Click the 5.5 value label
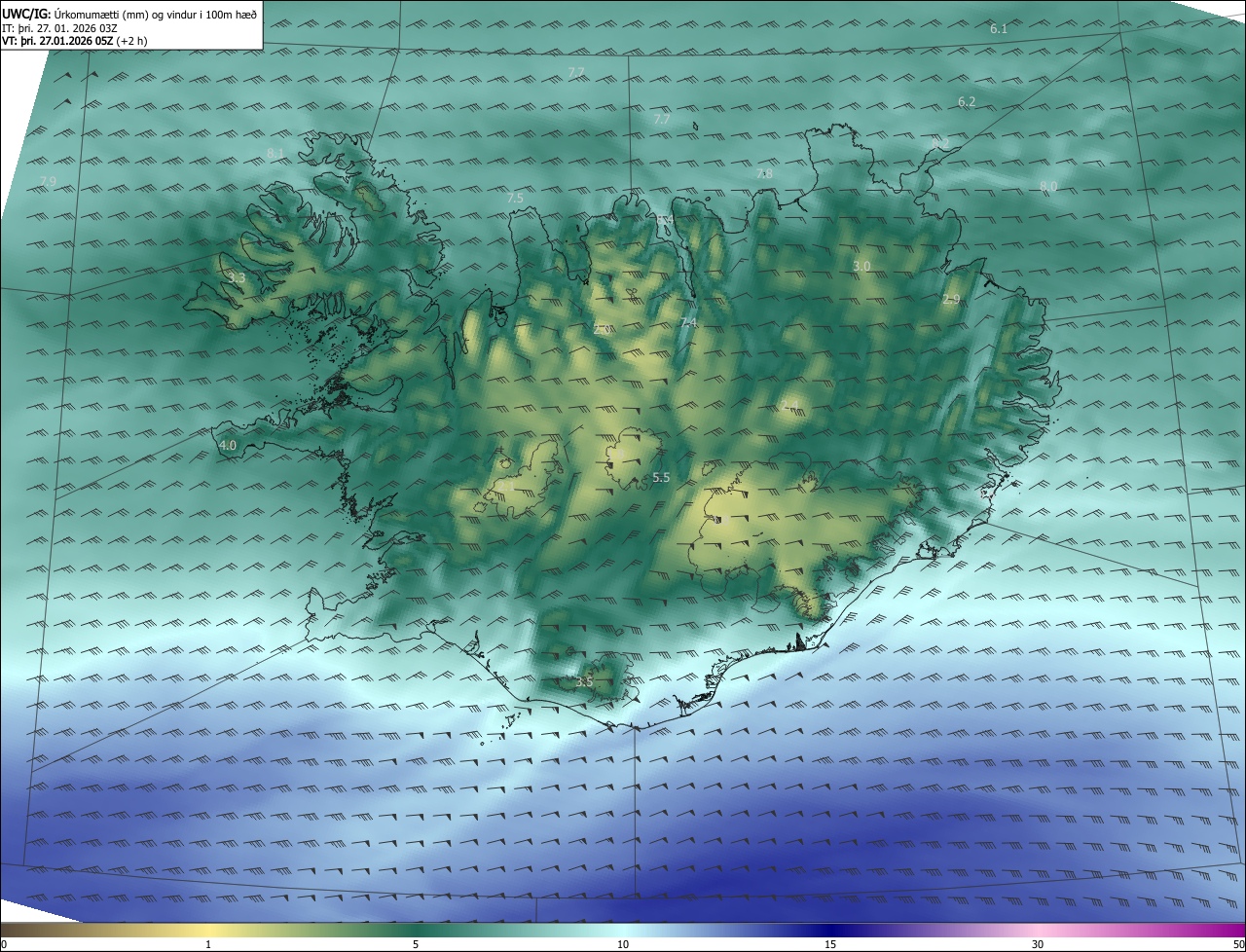The height and width of the screenshot is (952, 1246). tap(661, 477)
